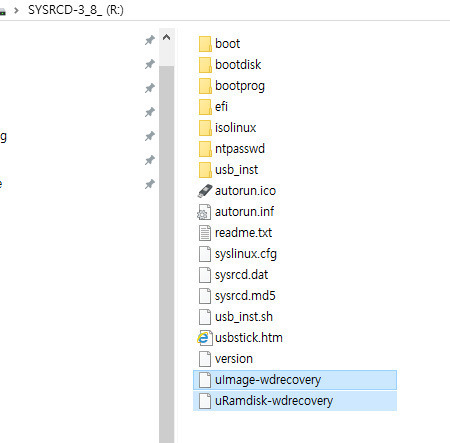Select the file name autorun.ico

(x=245, y=191)
